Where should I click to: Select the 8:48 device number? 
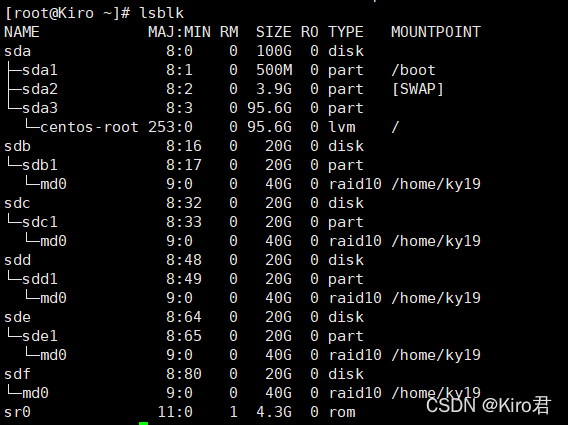coord(184,260)
